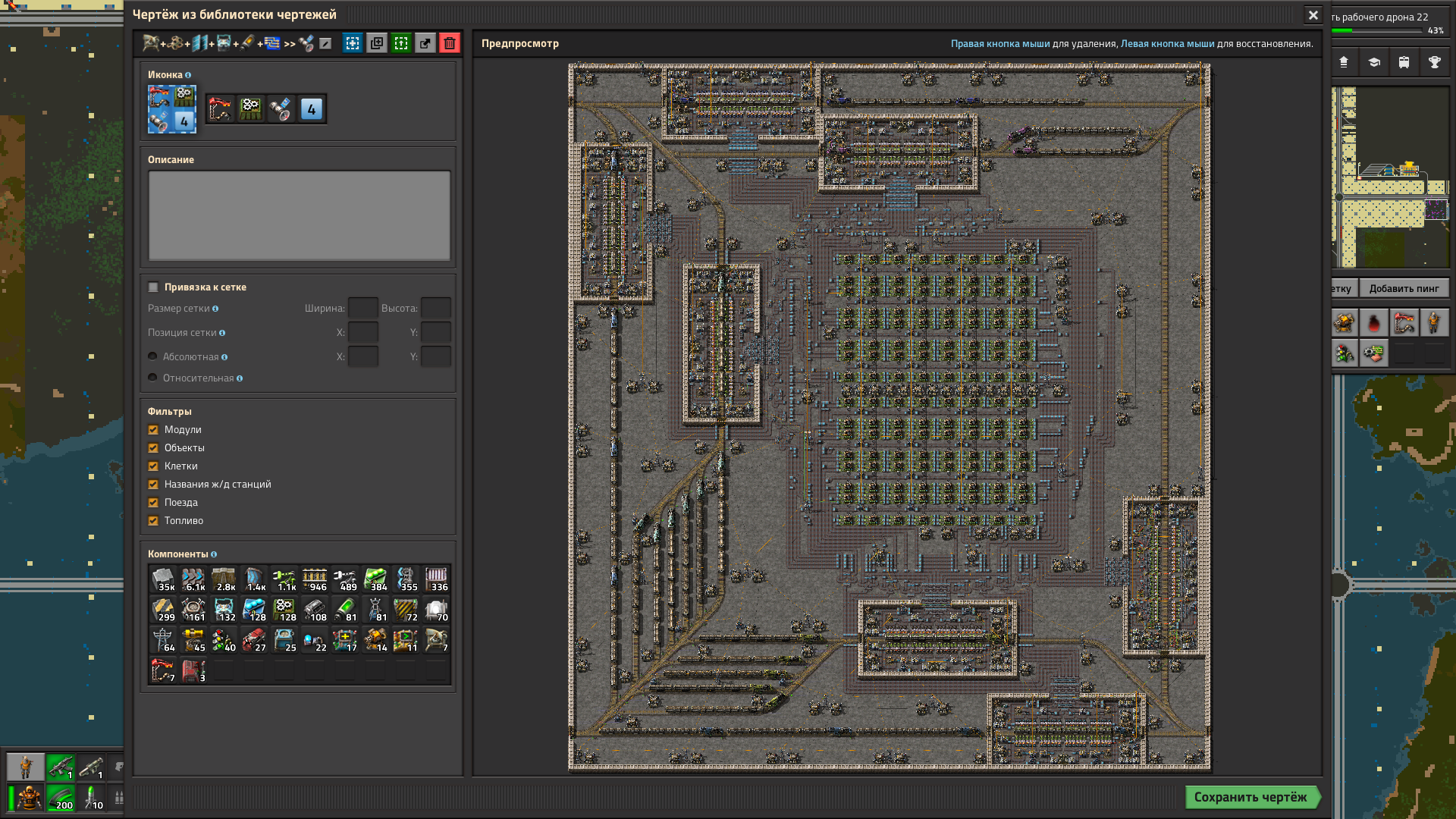The width and height of the screenshot is (1456, 819).
Task: Toggle the Поезда filter checkbox
Action: [x=153, y=503]
